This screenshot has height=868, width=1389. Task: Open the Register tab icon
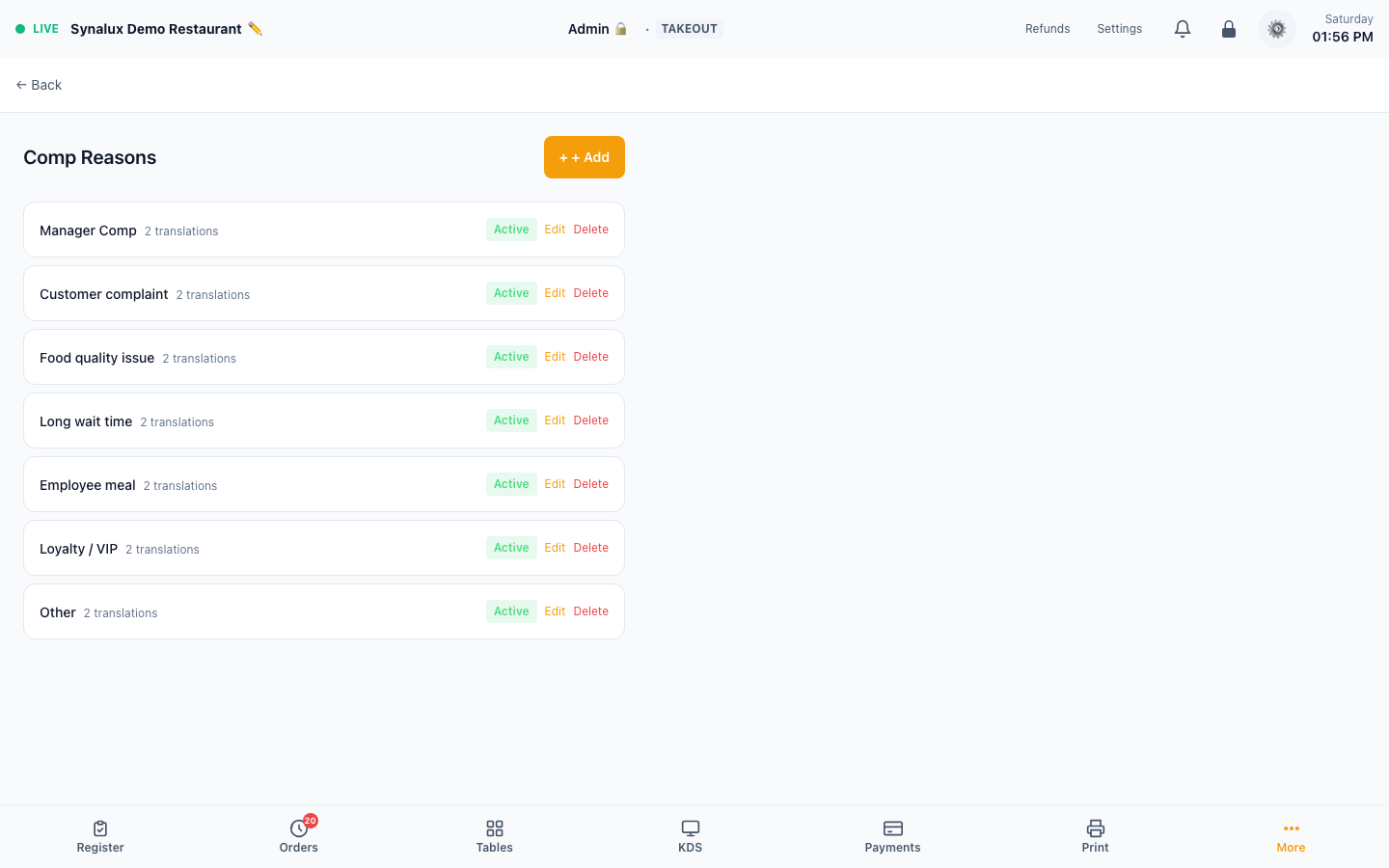point(100,828)
